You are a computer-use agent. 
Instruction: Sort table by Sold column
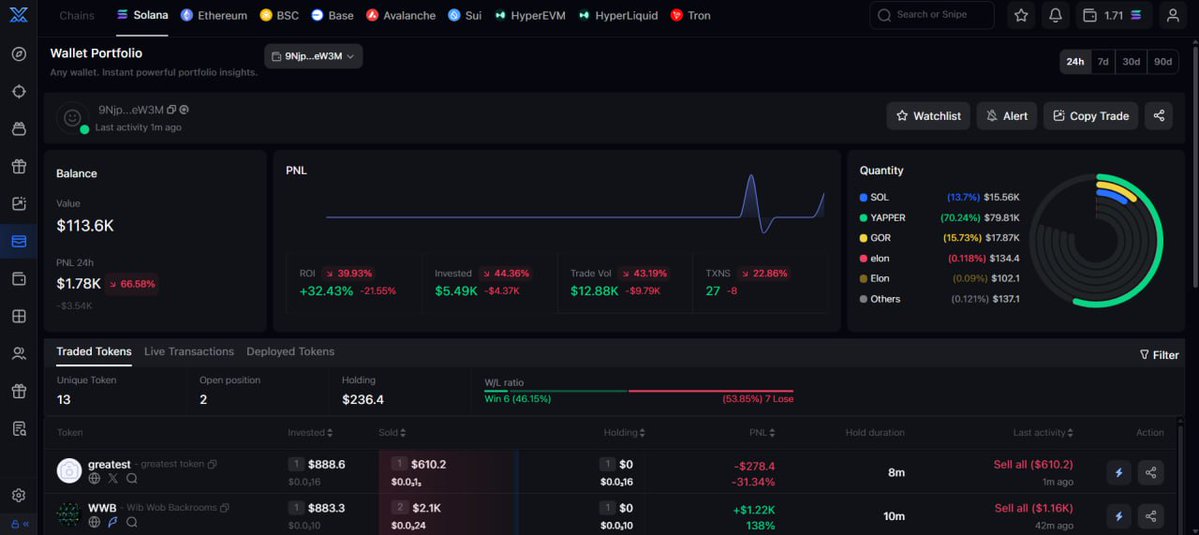click(x=392, y=433)
